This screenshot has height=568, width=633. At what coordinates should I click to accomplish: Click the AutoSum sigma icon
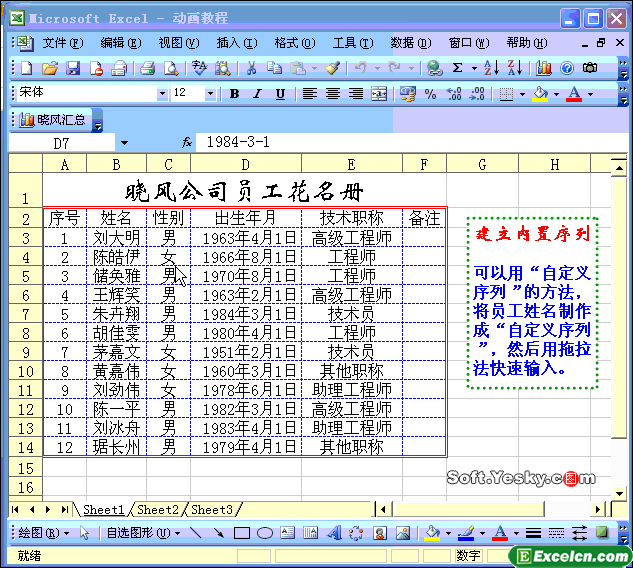click(x=457, y=68)
